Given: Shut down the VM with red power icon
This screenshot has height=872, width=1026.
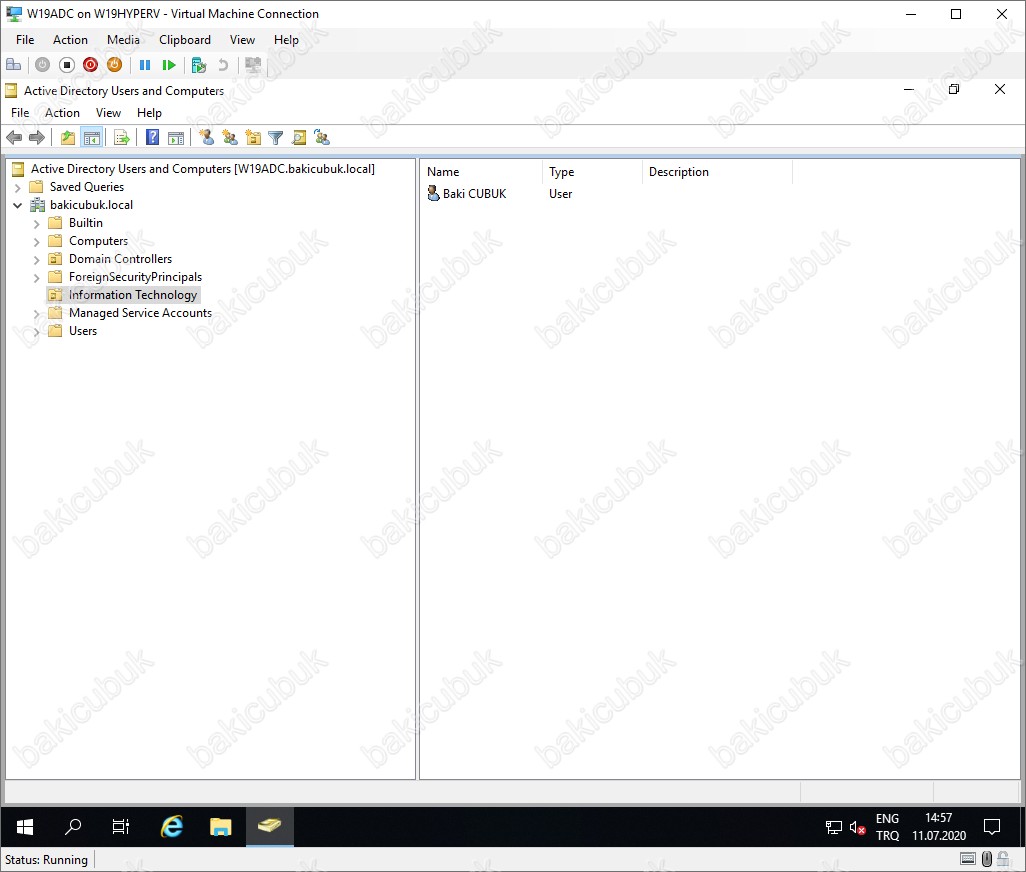Looking at the screenshot, I should click(90, 65).
